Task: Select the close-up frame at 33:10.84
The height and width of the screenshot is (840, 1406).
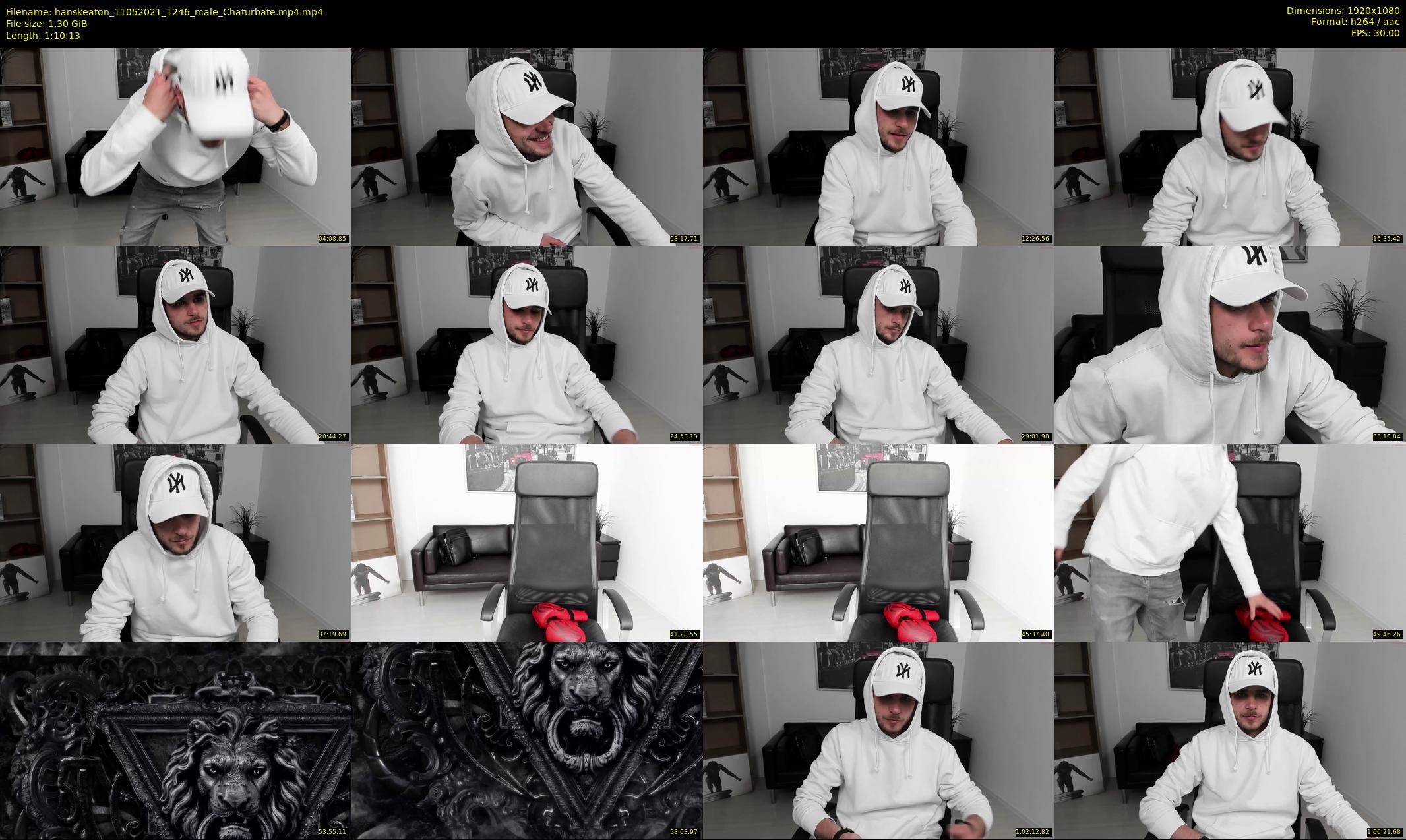Action: (x=1229, y=344)
